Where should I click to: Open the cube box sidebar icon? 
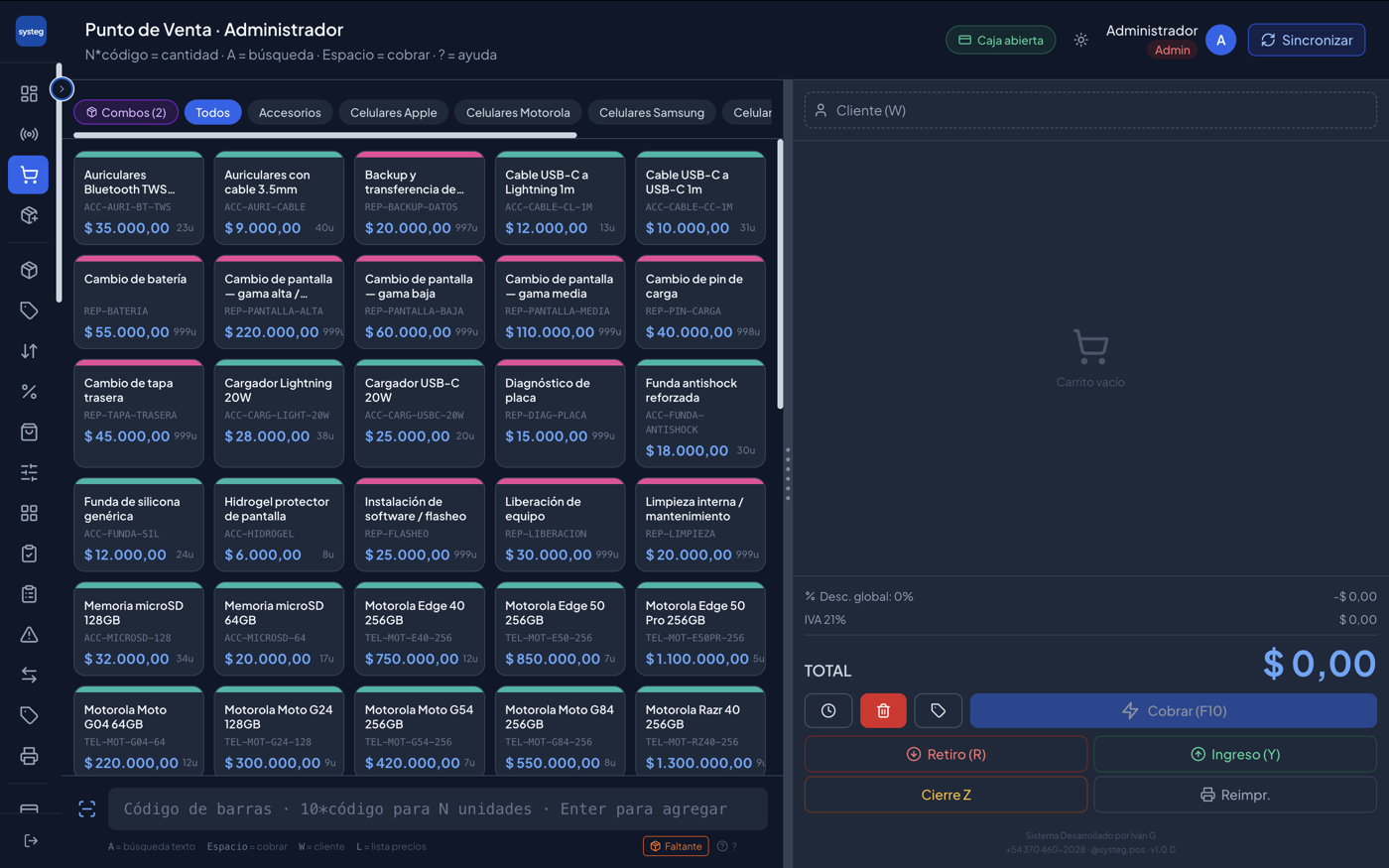click(x=29, y=270)
